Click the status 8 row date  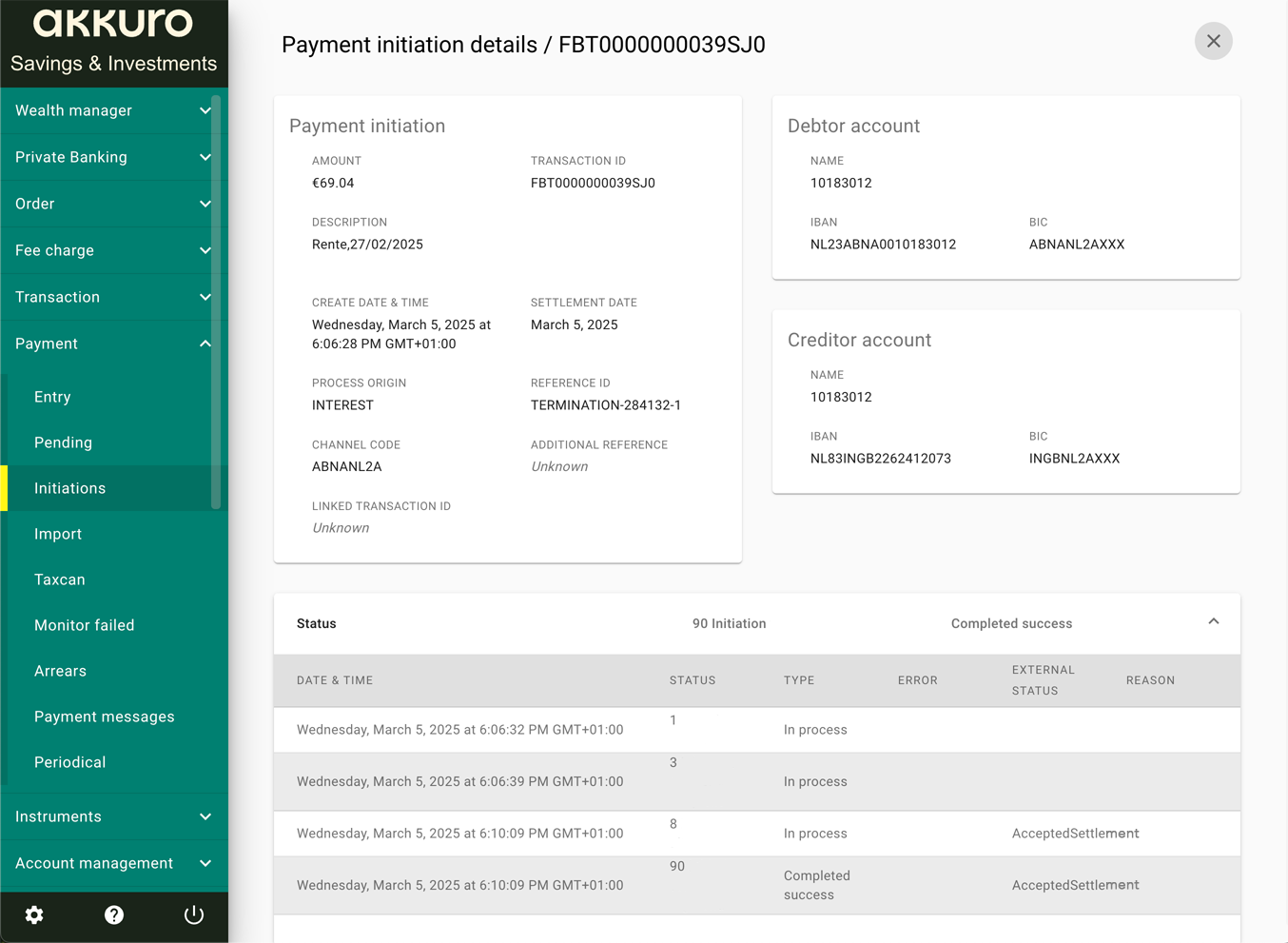[x=459, y=833]
